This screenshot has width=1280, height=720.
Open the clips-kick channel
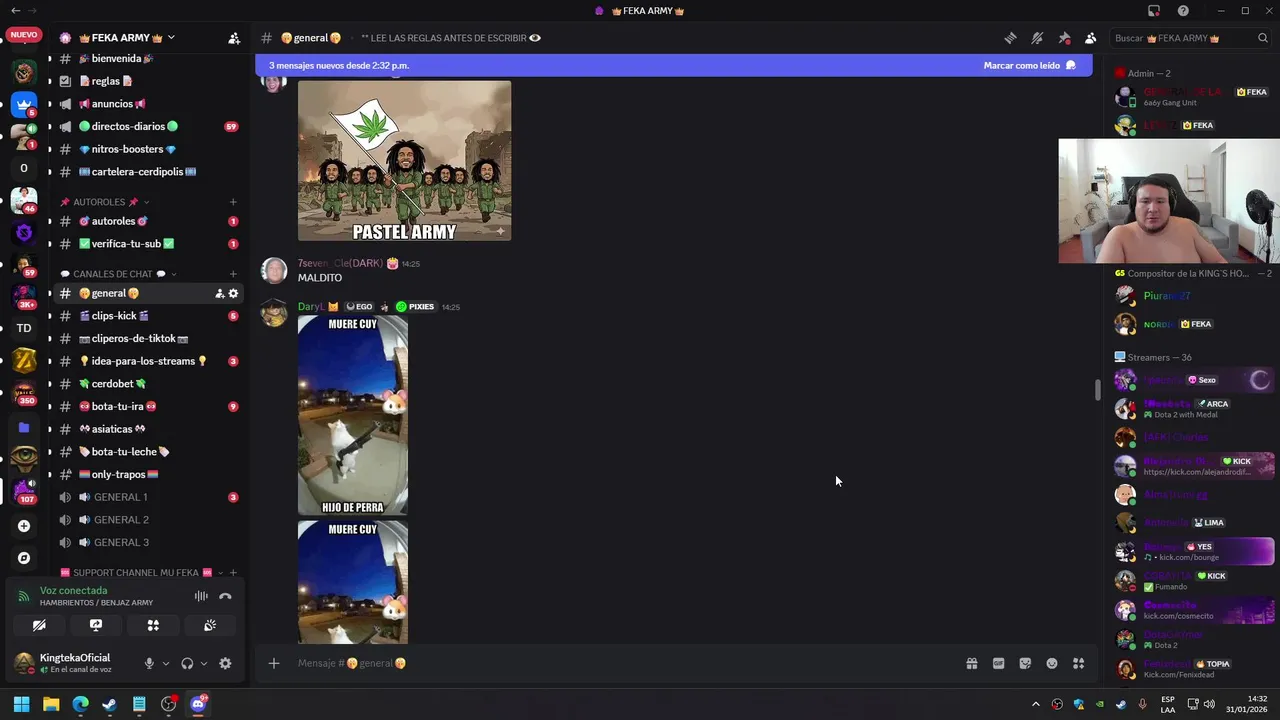click(x=148, y=316)
